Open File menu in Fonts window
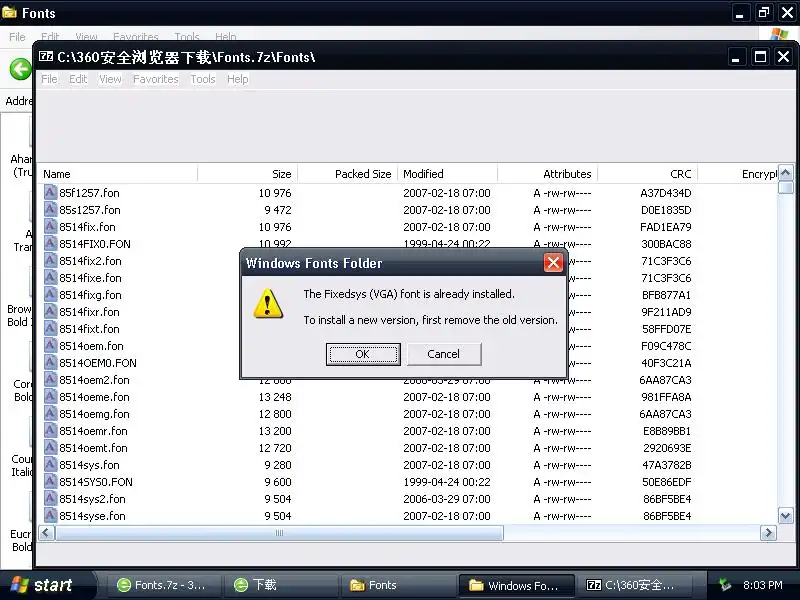This screenshot has width=800, height=600. (17, 37)
